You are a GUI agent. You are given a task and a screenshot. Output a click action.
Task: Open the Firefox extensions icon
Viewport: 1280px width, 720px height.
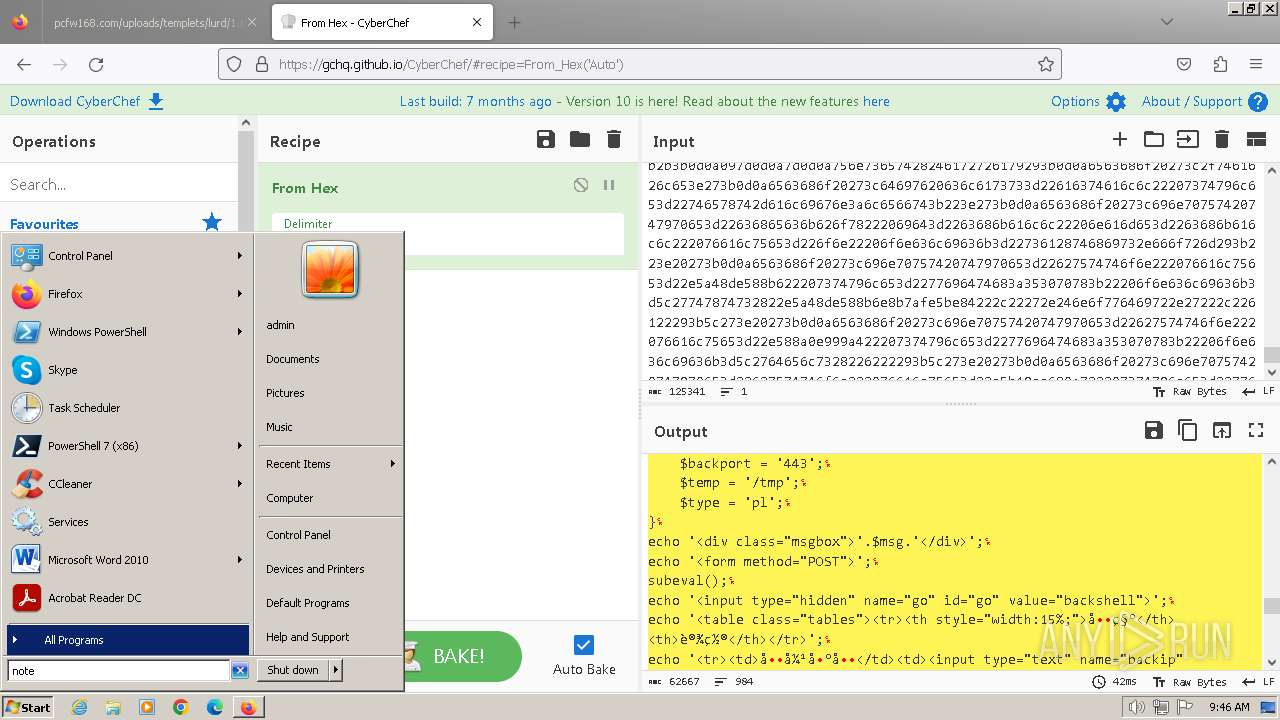[x=1220, y=64]
